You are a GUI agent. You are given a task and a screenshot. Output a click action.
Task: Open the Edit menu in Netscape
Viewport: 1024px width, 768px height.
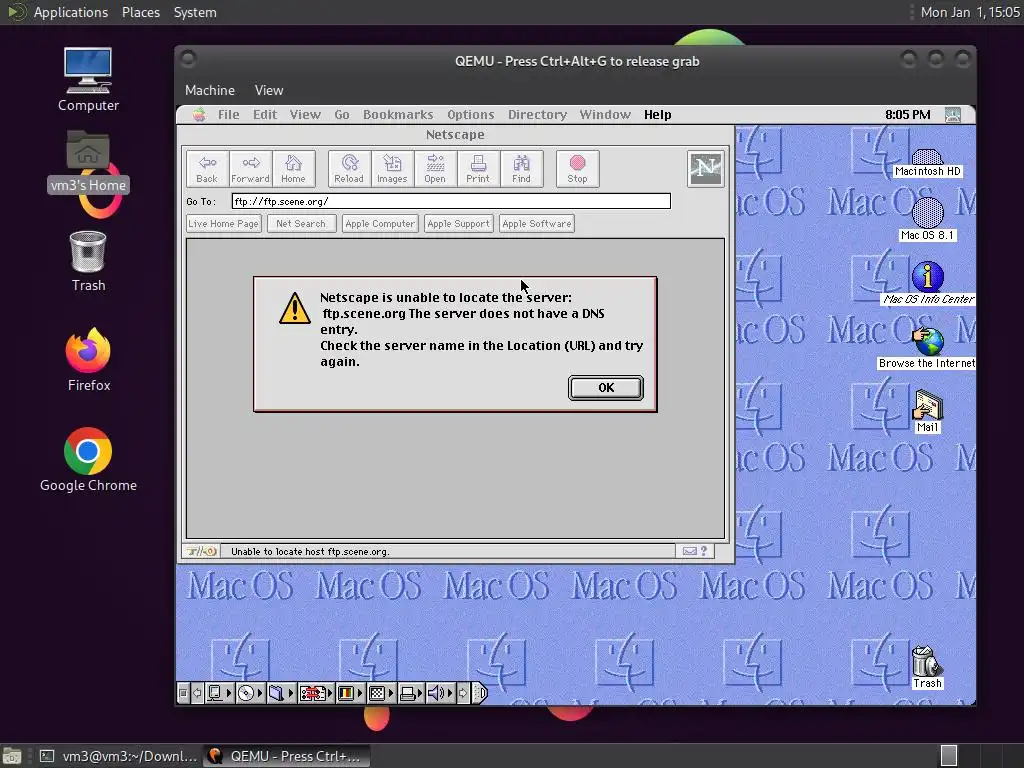click(265, 115)
